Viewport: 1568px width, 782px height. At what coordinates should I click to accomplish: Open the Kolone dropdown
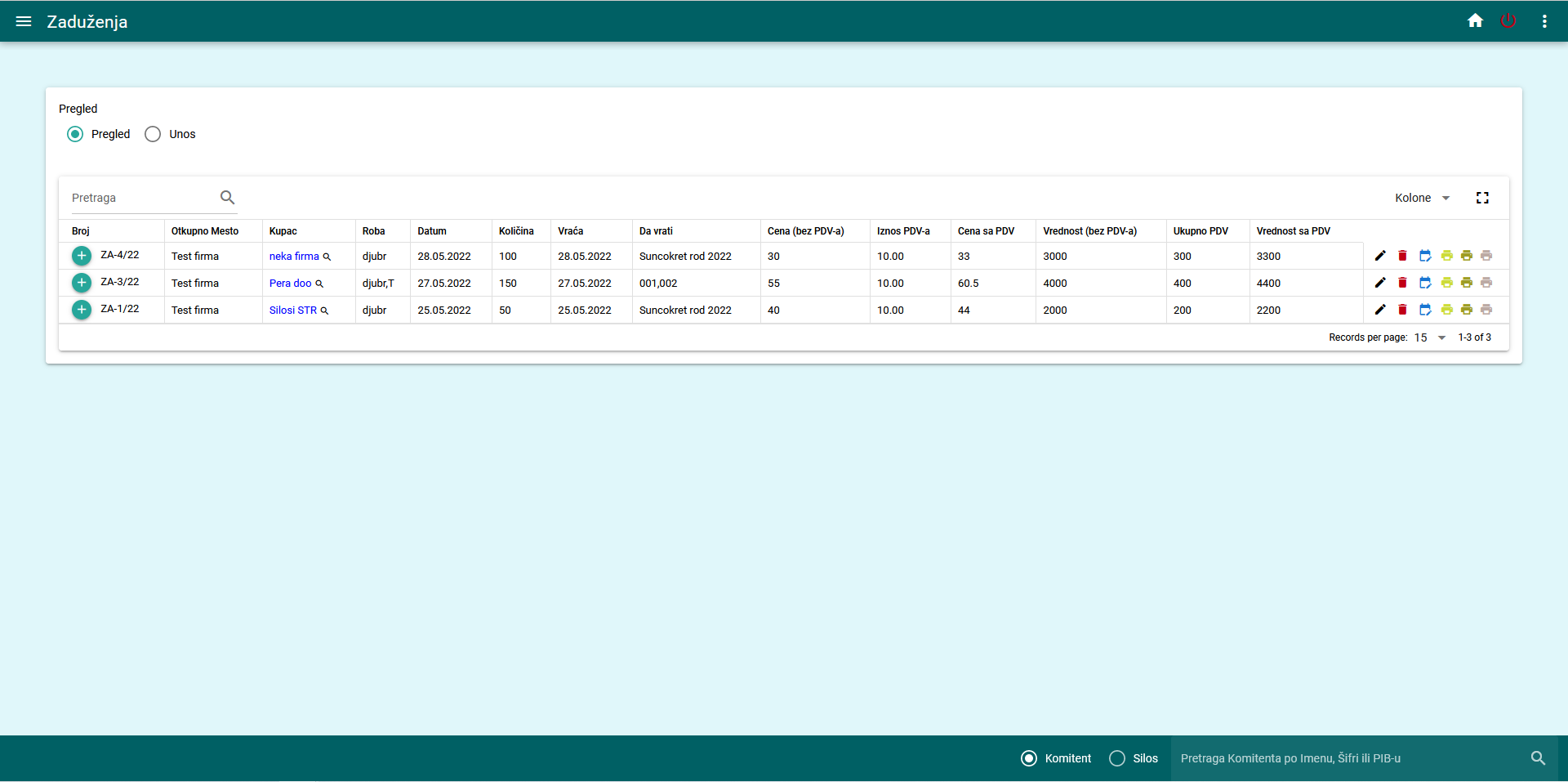tap(1421, 197)
